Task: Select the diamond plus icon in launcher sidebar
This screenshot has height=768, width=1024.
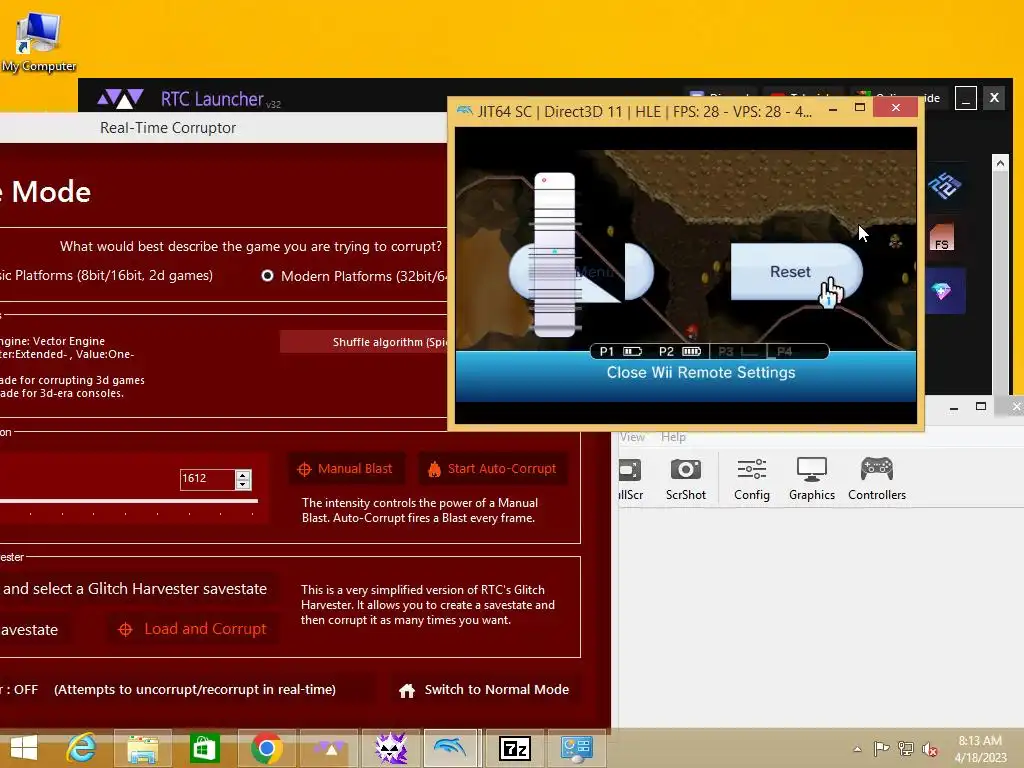Action: tap(942, 291)
